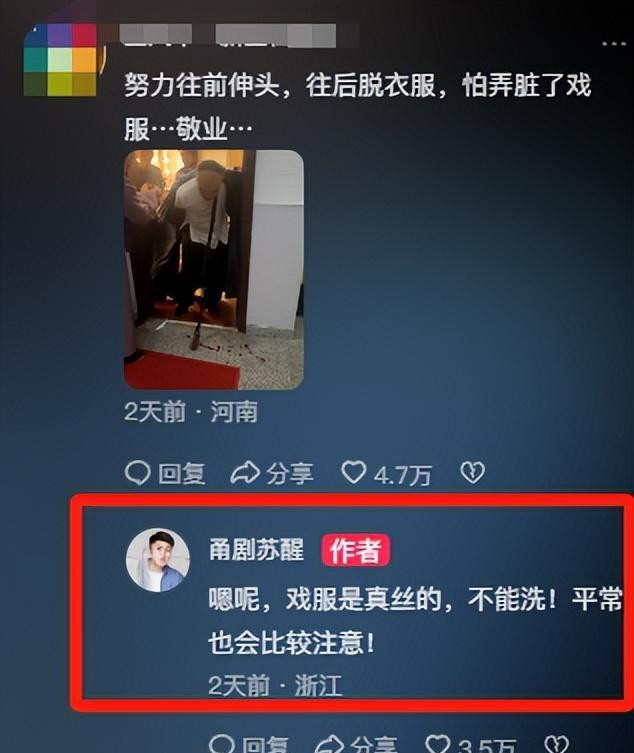Image resolution: width=634 pixels, height=753 pixels.
Task: Click 回复 text under the first comment
Action: click(x=182, y=474)
